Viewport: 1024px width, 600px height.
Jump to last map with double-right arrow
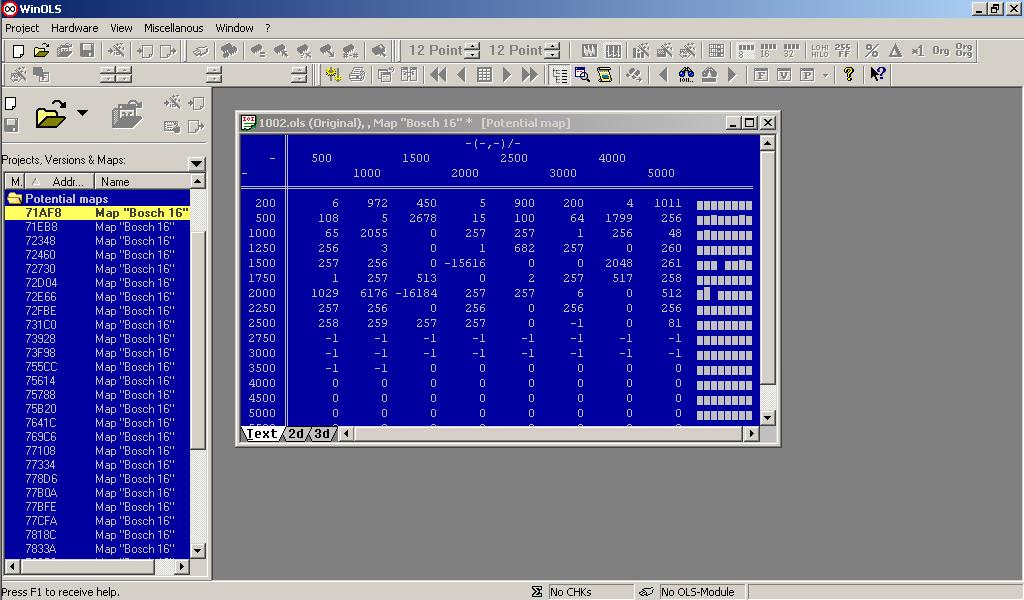point(530,74)
